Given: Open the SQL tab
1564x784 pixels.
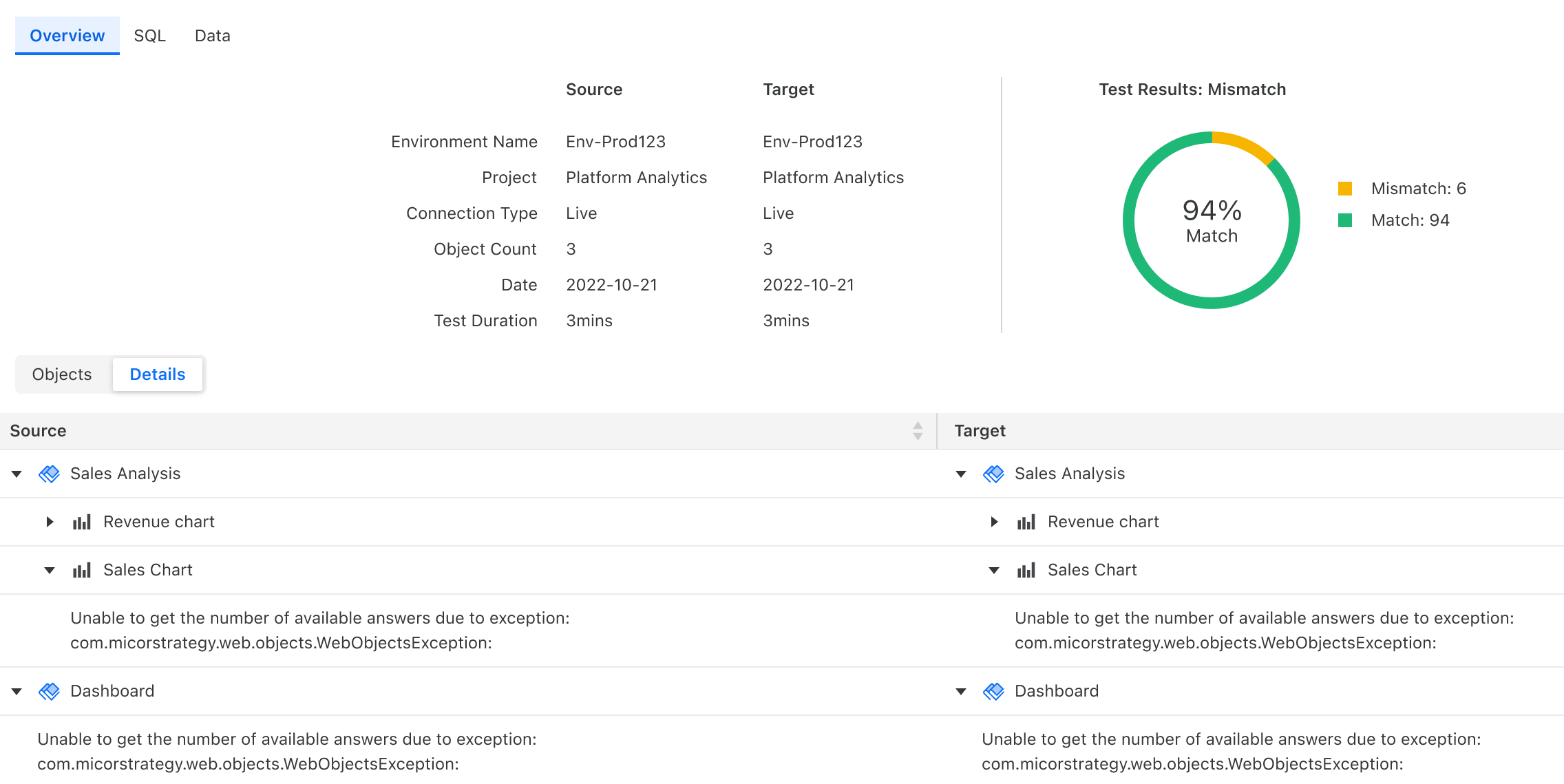Looking at the screenshot, I should [x=149, y=36].
